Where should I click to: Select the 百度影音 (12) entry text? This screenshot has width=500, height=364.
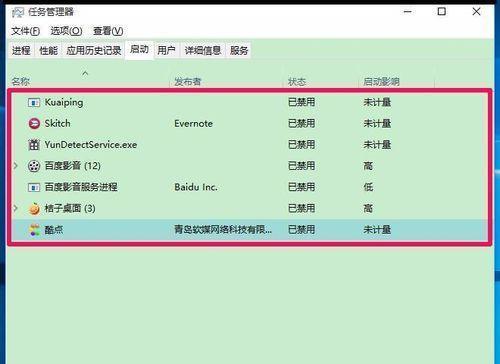tap(73, 166)
